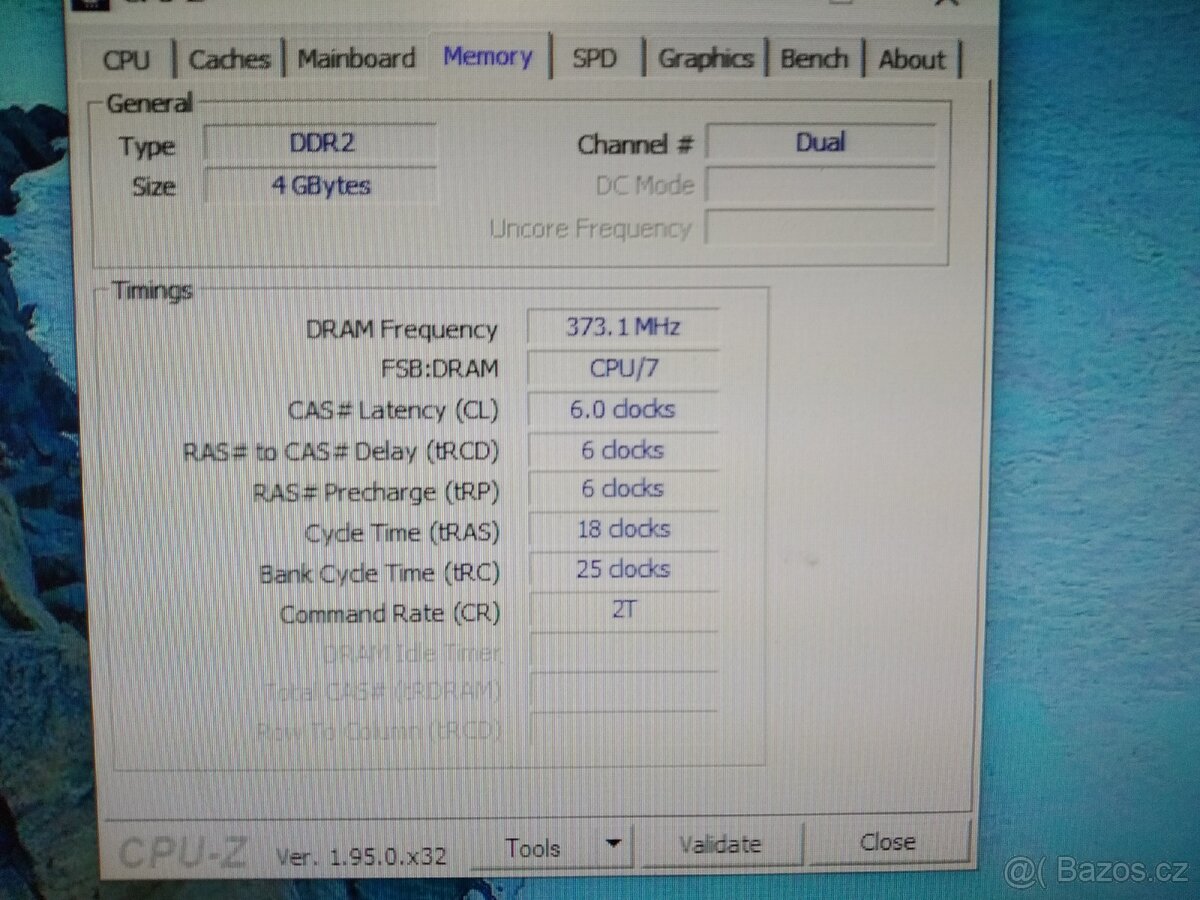Open the Caches tab
Image resolution: width=1200 pixels, height=900 pixels.
coord(229,60)
